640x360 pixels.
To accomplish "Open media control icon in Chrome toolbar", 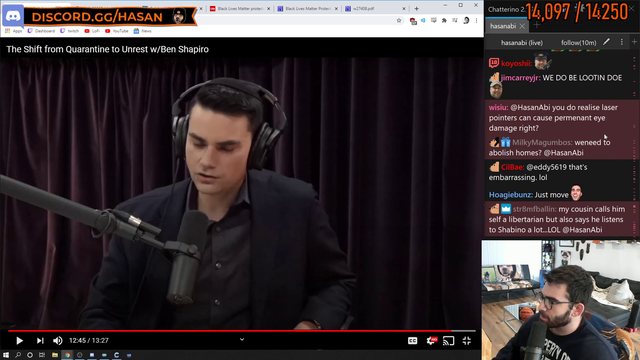I will pyautogui.click(x=455, y=20).
